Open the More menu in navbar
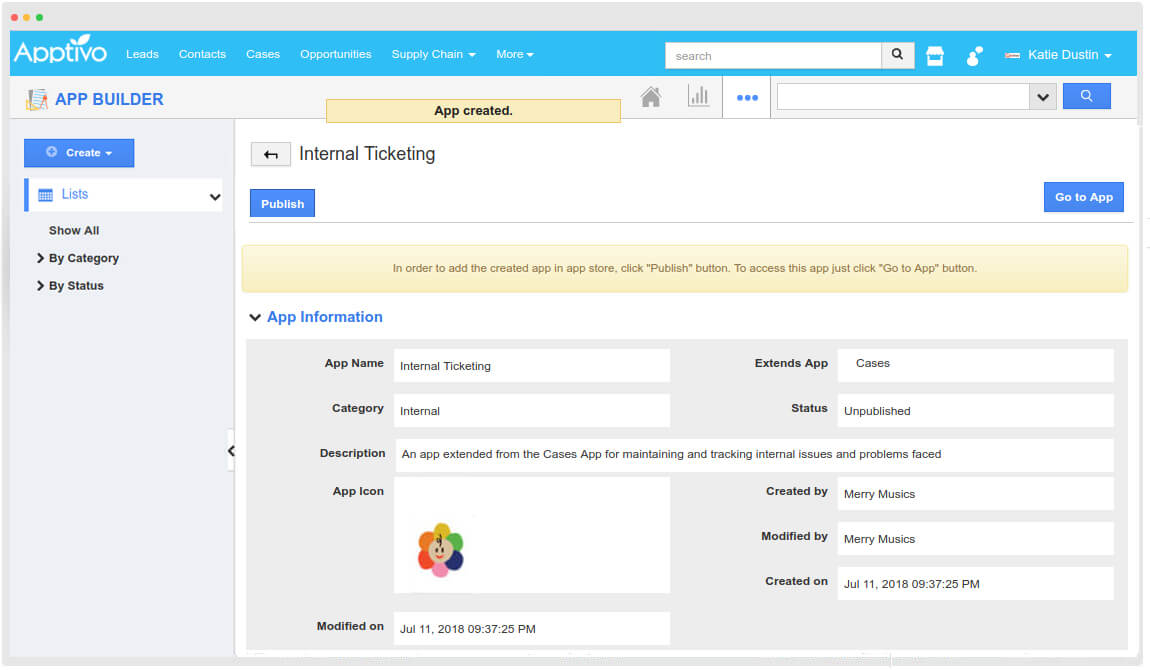Viewport: 1150px width, 670px height. pyautogui.click(x=514, y=54)
